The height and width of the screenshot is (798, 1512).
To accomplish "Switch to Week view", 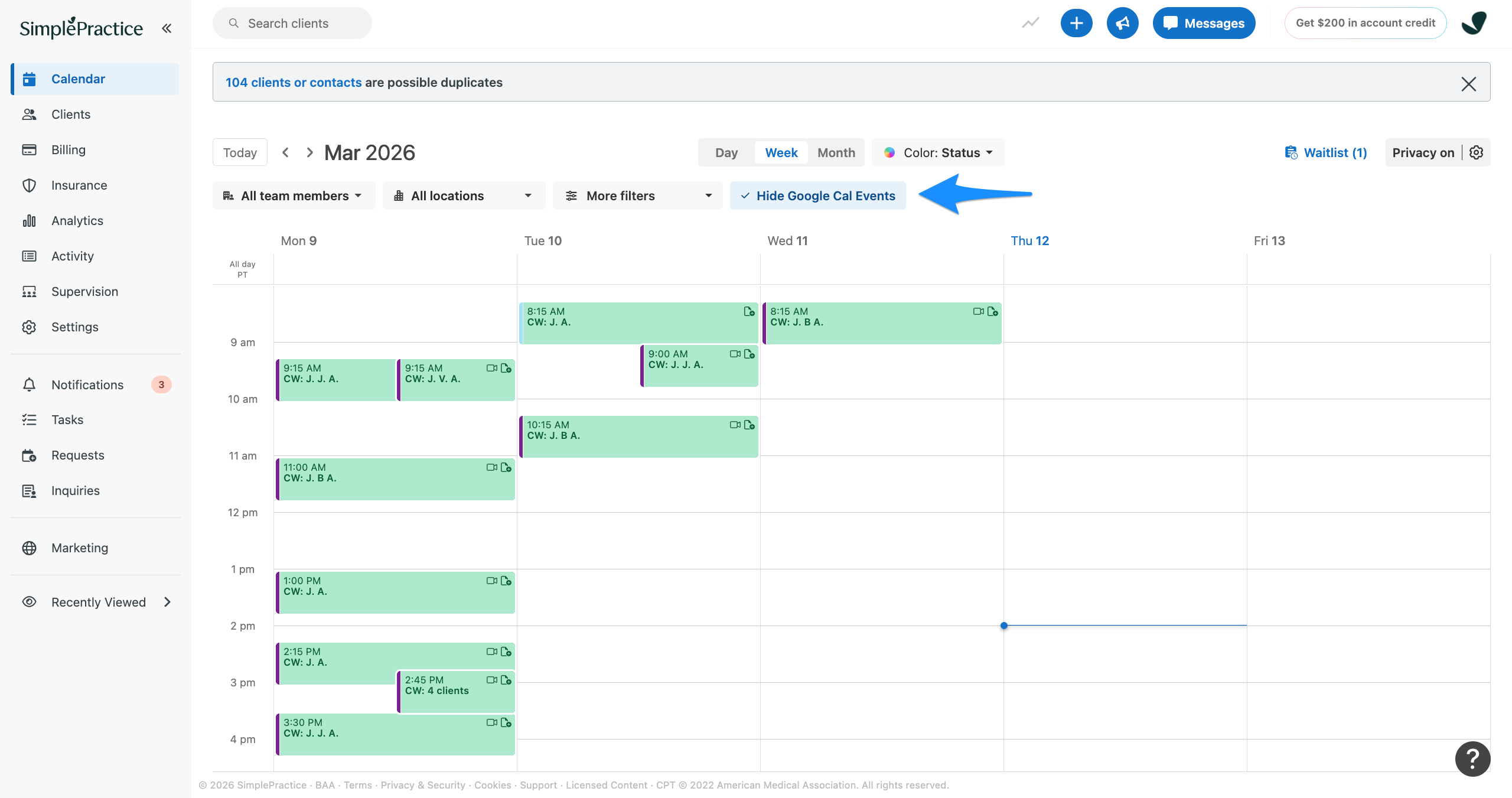I will tap(781, 152).
